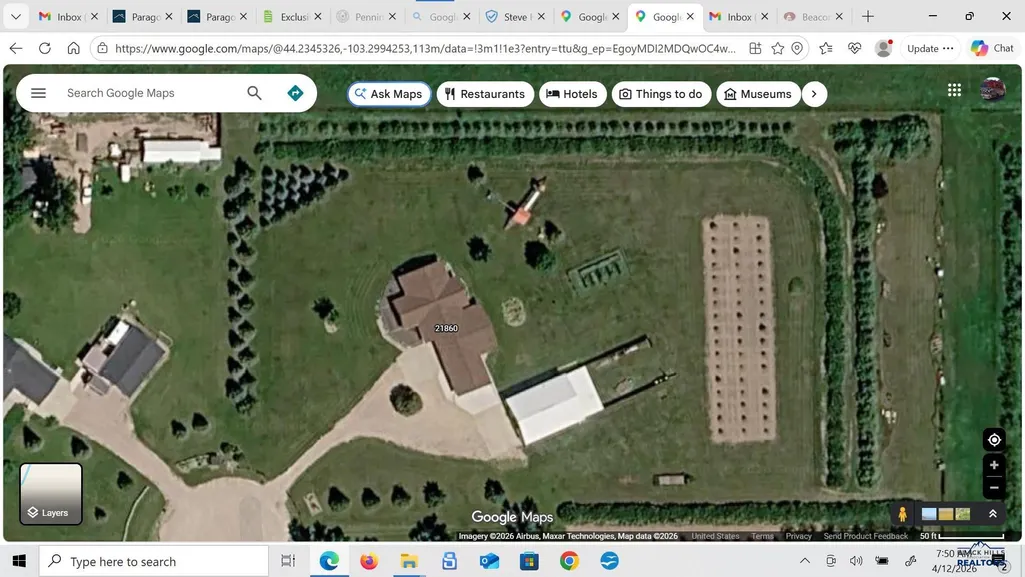Image resolution: width=1025 pixels, height=577 pixels.
Task: Switch to the Exclusi browser tab
Action: [x=293, y=17]
